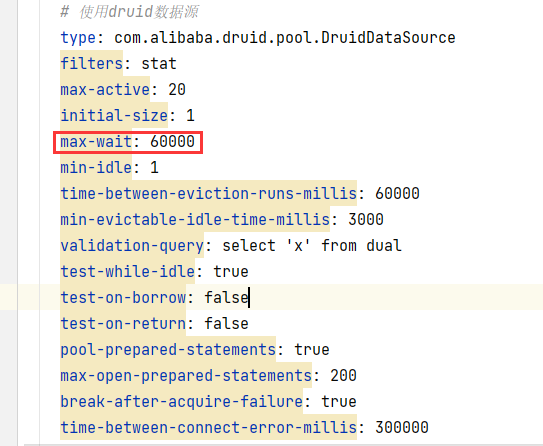Click the com.alibaba.druid.pool.DruidDataSource class name

(x=285, y=38)
